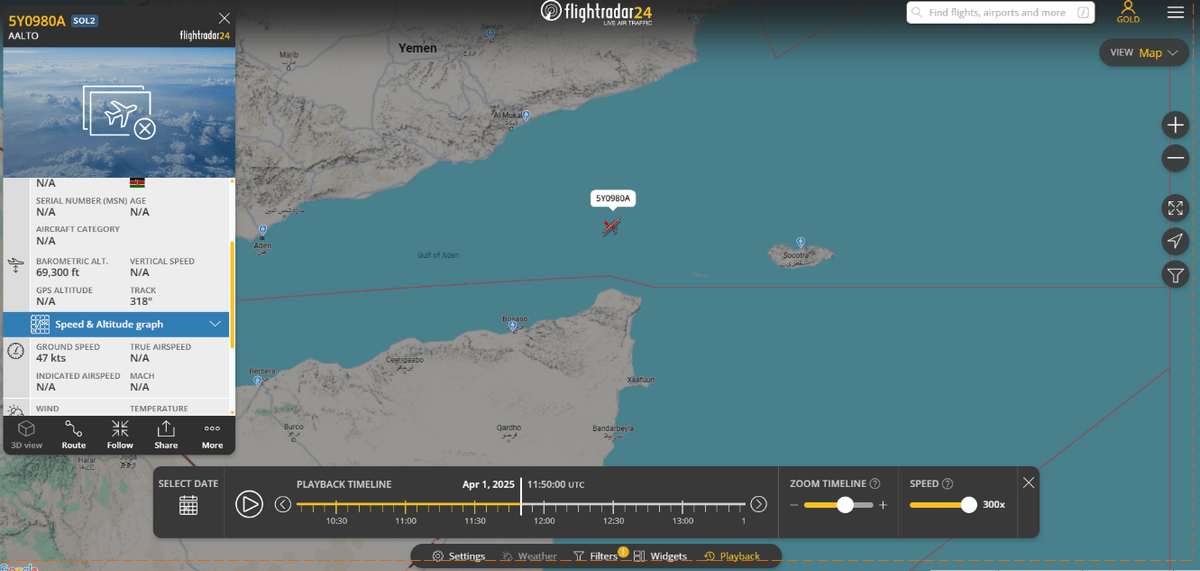Open the calendar under Select Date
Viewport: 1200px width, 571px height.
pyautogui.click(x=188, y=505)
